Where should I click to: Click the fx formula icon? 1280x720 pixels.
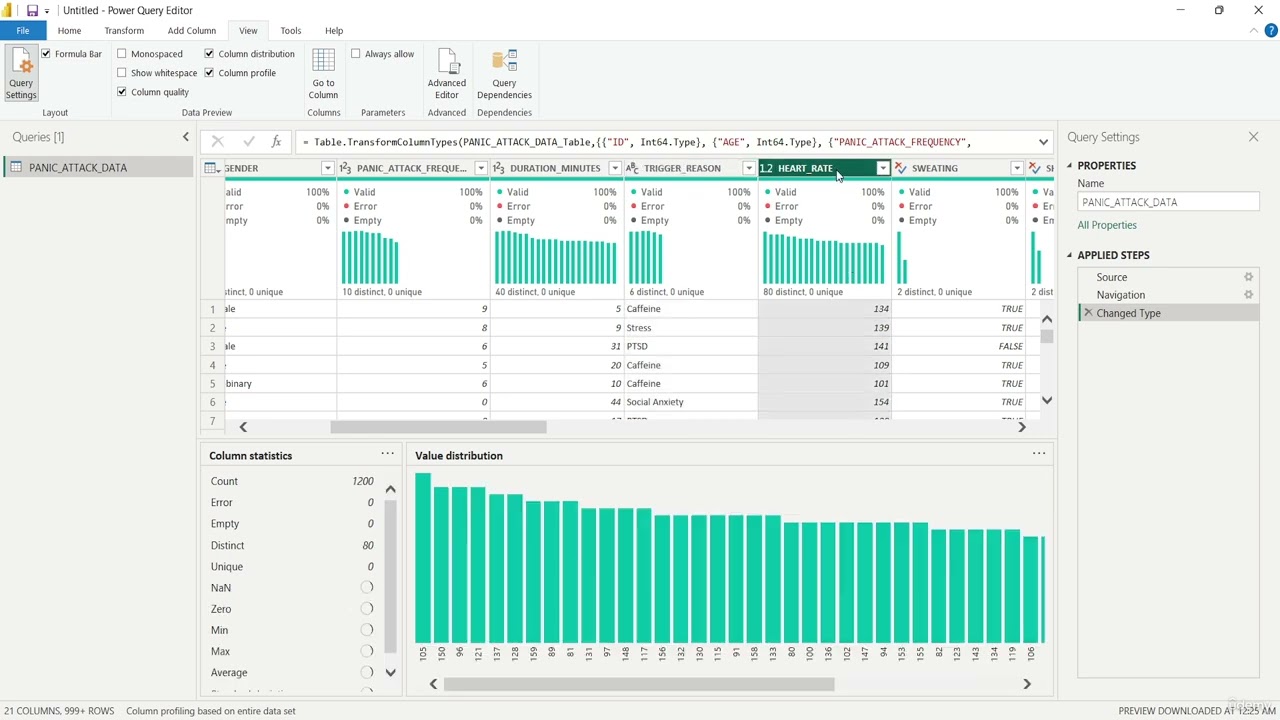click(277, 142)
